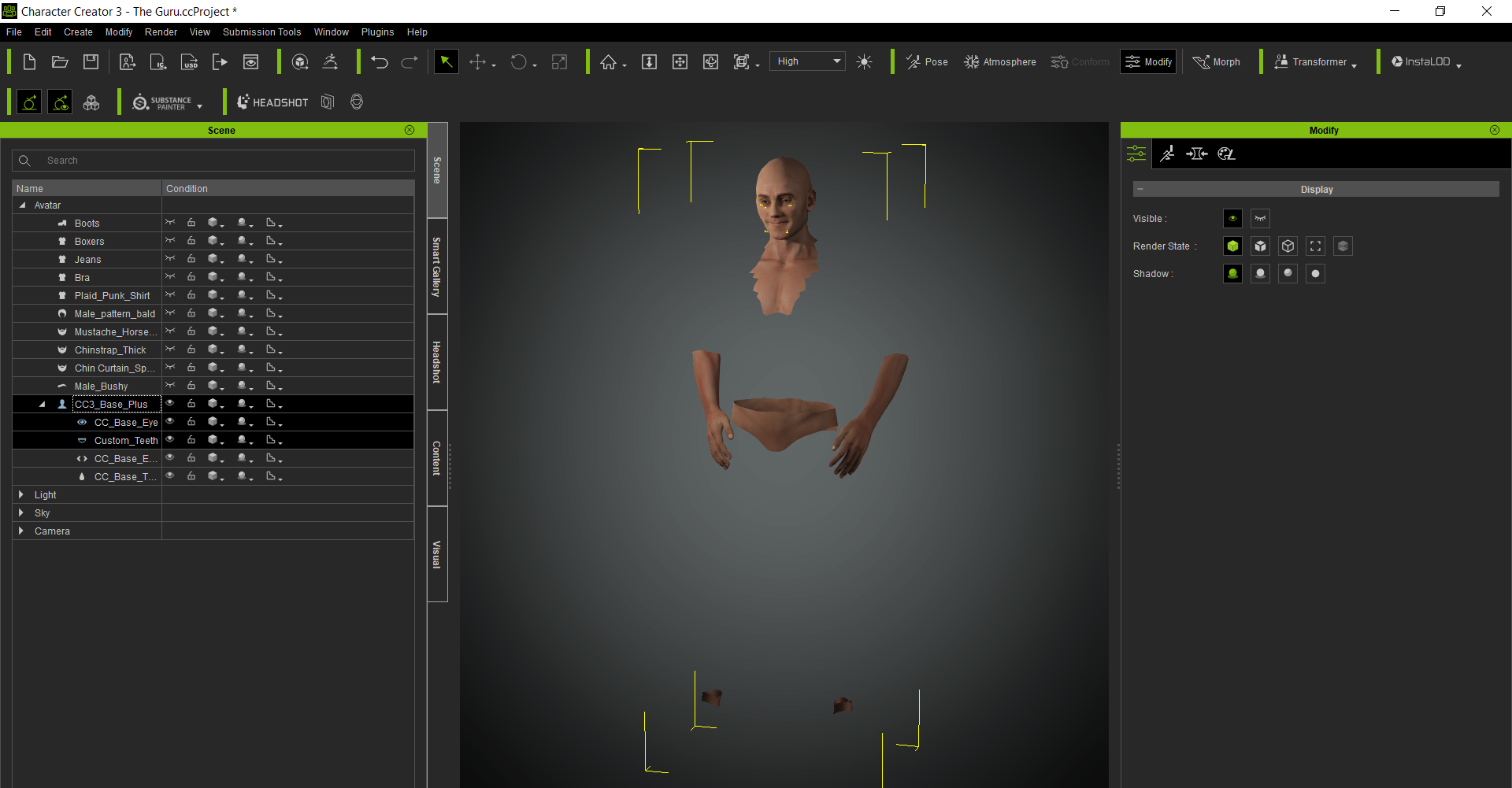Select the Bra item in the tree
Image resolution: width=1512 pixels, height=788 pixels.
[82, 278]
